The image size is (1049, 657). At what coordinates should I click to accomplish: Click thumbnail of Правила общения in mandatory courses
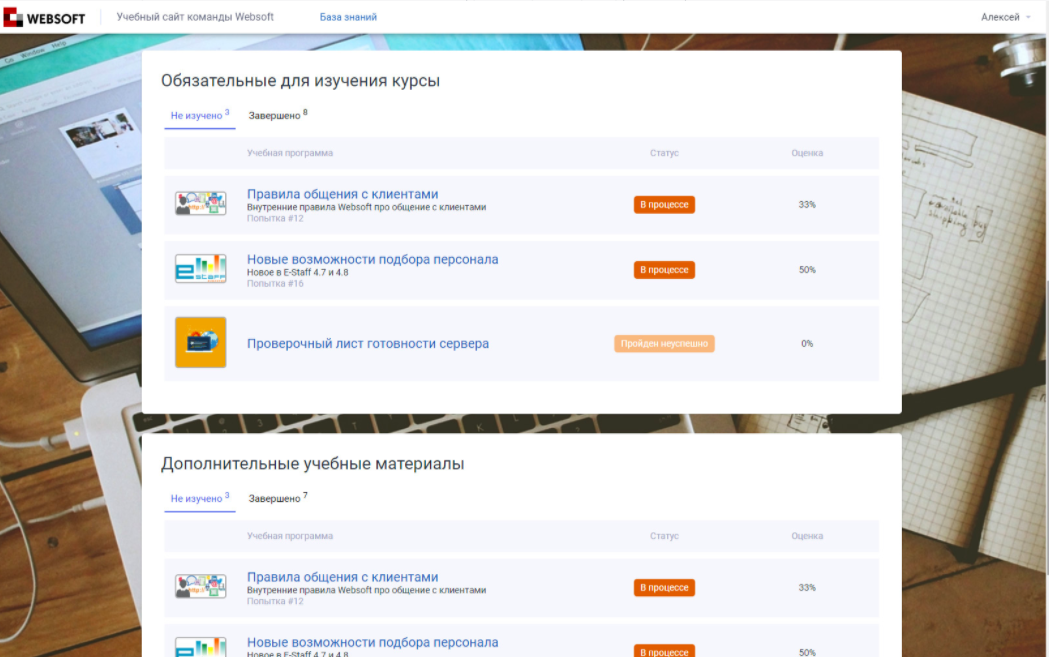(x=201, y=203)
